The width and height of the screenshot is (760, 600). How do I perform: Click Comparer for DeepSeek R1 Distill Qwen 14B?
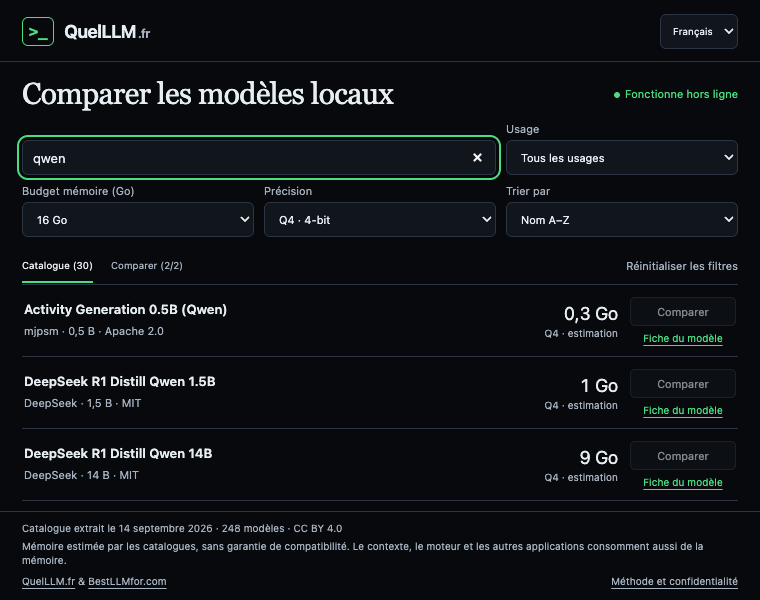682,456
